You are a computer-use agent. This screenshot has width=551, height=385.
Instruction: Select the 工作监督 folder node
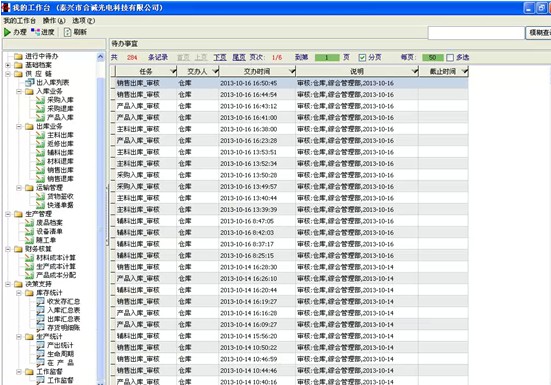(x=49, y=372)
